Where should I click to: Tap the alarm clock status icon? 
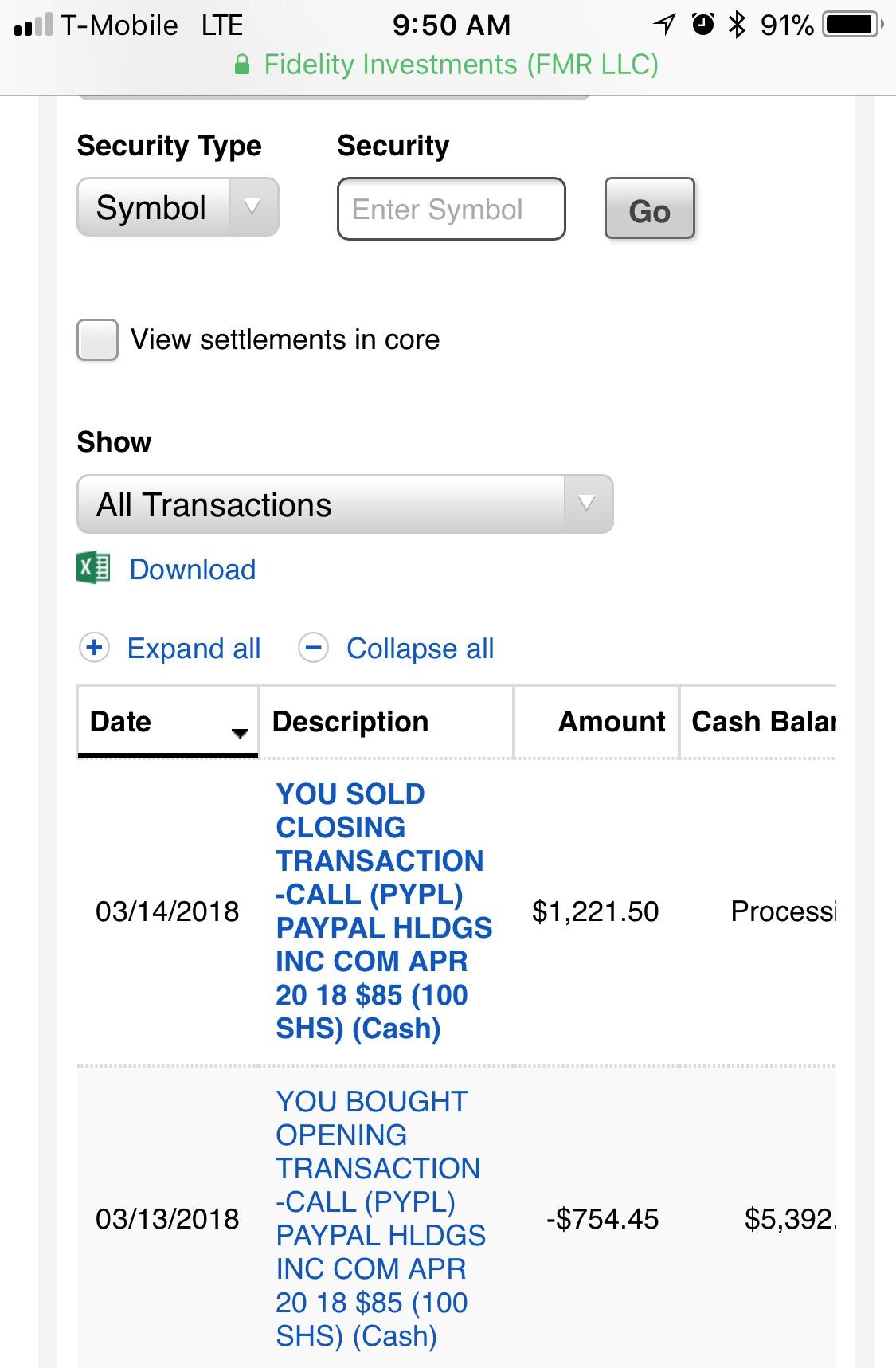point(703,25)
